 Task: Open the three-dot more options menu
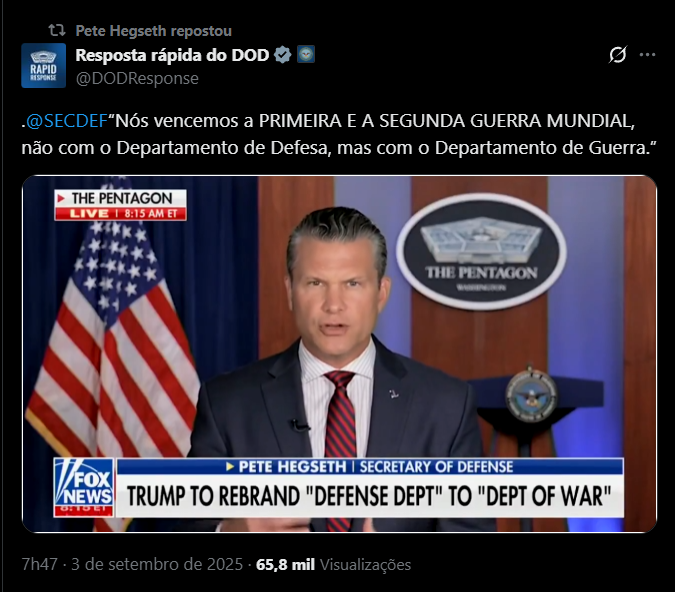click(647, 55)
